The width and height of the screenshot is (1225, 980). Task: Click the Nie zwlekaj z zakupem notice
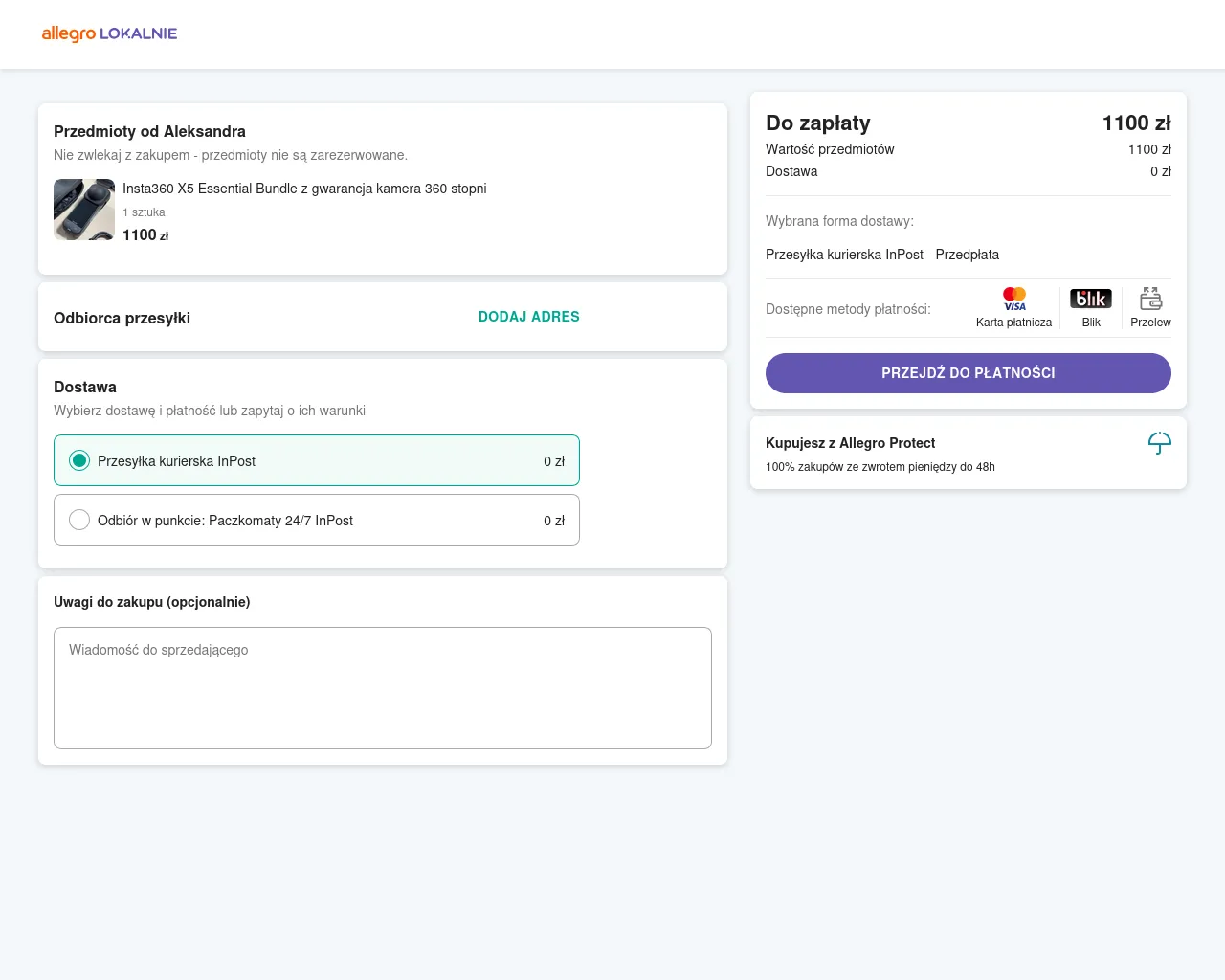[231, 155]
